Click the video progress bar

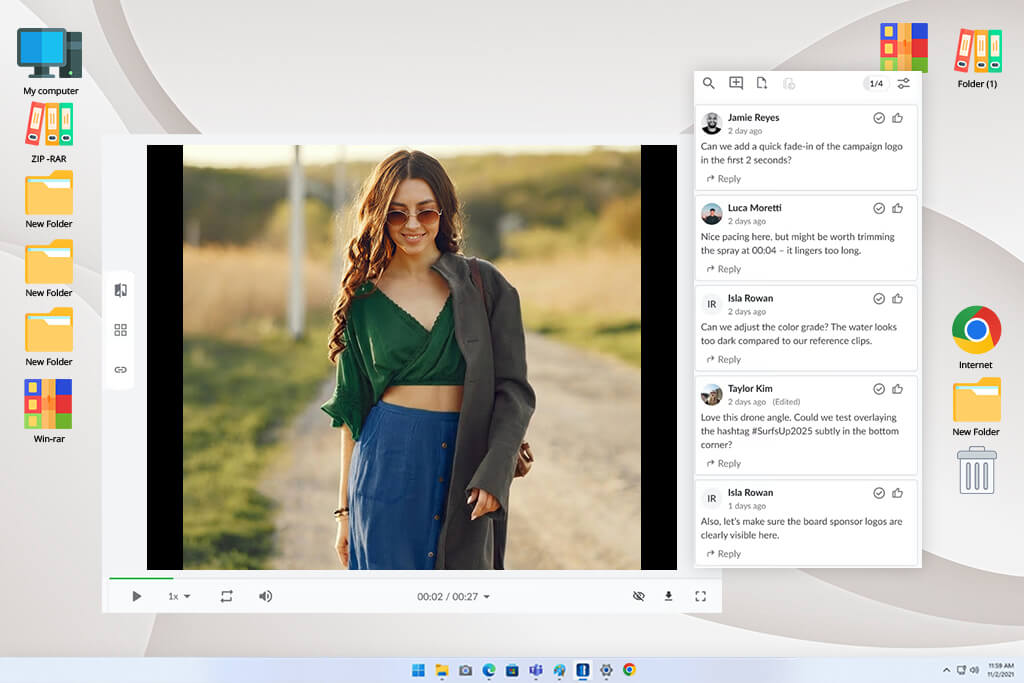point(415,579)
